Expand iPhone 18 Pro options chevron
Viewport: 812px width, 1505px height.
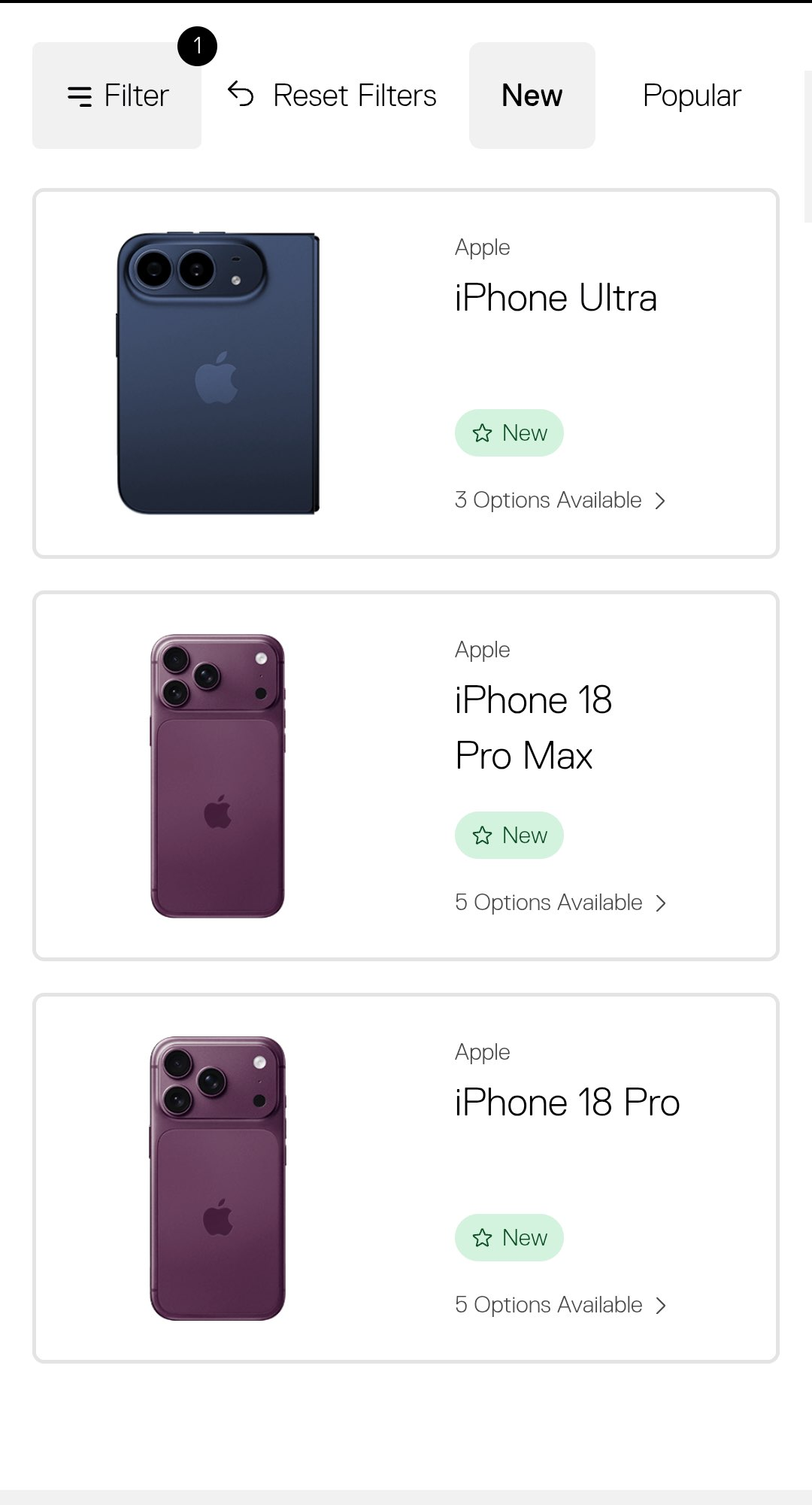[661, 1306]
